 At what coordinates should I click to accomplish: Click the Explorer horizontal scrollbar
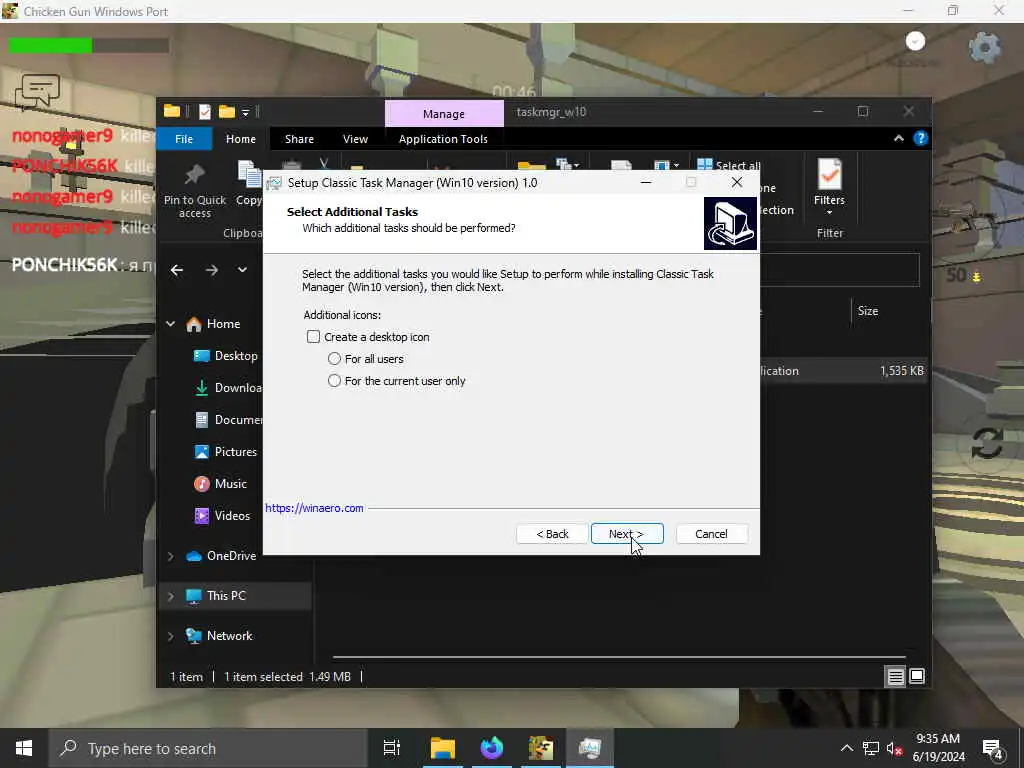coord(619,656)
